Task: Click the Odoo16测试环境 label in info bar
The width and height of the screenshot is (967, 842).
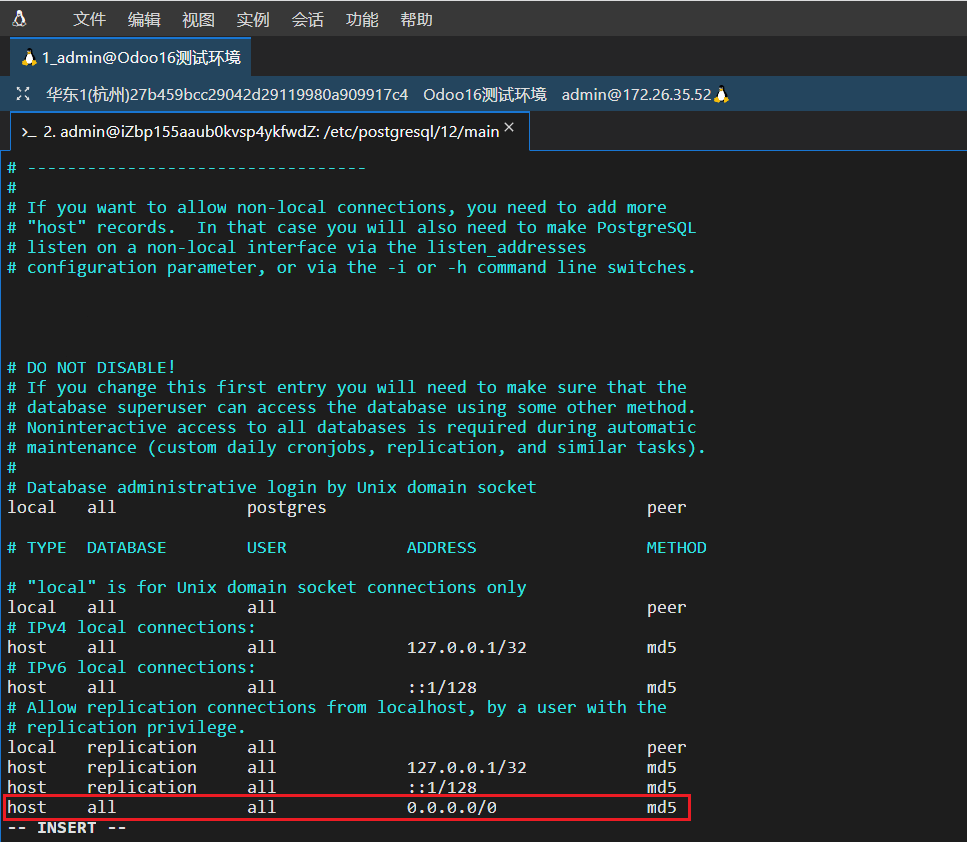Action: click(x=485, y=94)
